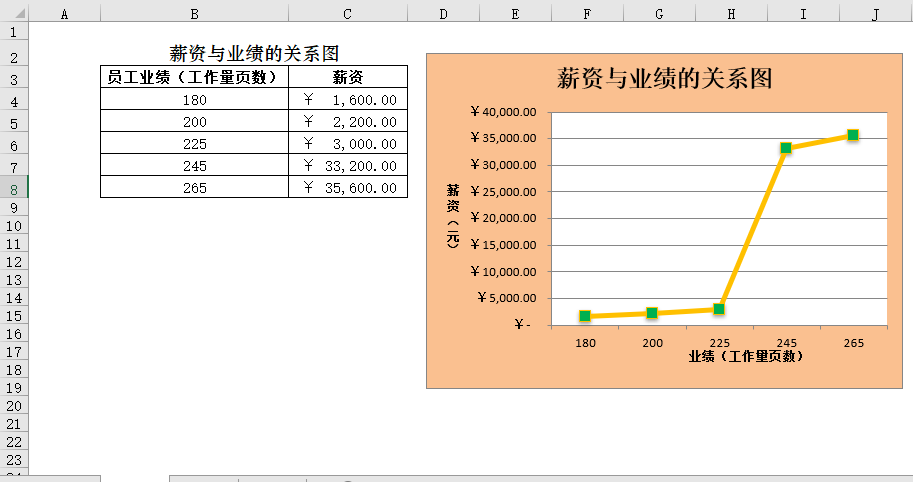Select the table cell with value 225

tap(194, 144)
